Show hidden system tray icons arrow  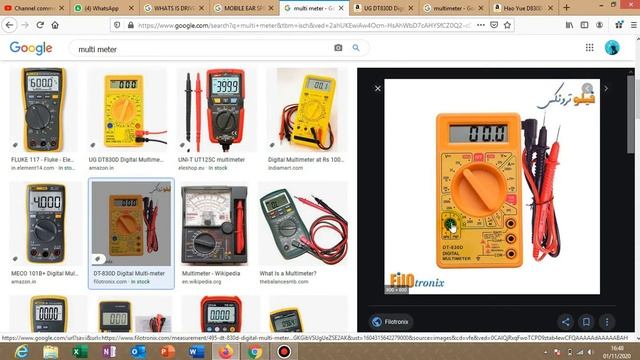pyautogui.click(x=546, y=352)
